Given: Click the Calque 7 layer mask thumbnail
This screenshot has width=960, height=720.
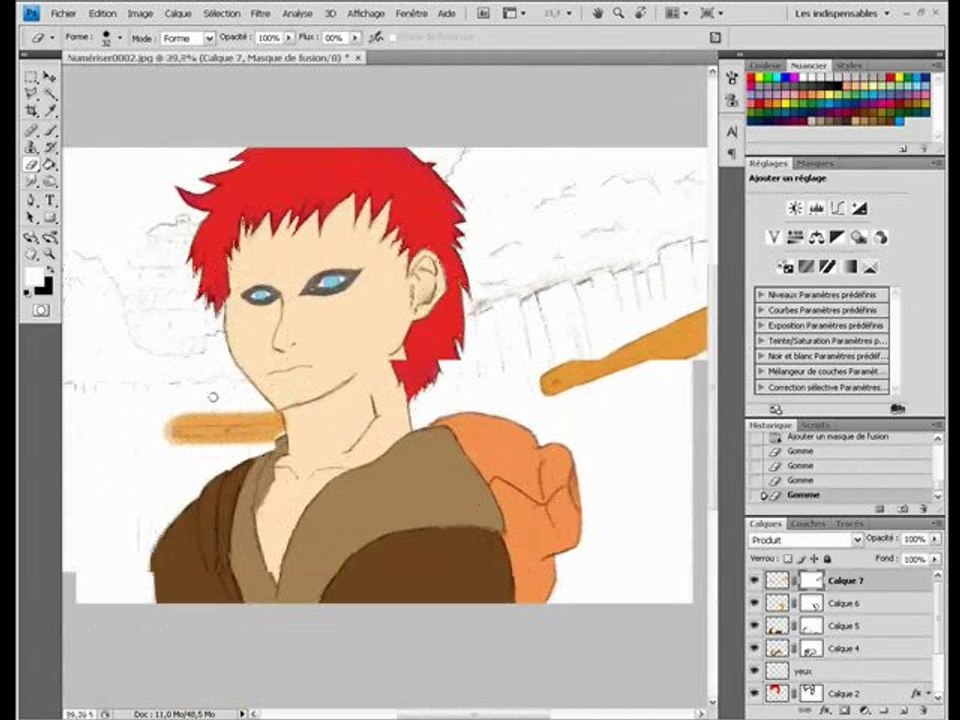Looking at the screenshot, I should click(811, 580).
